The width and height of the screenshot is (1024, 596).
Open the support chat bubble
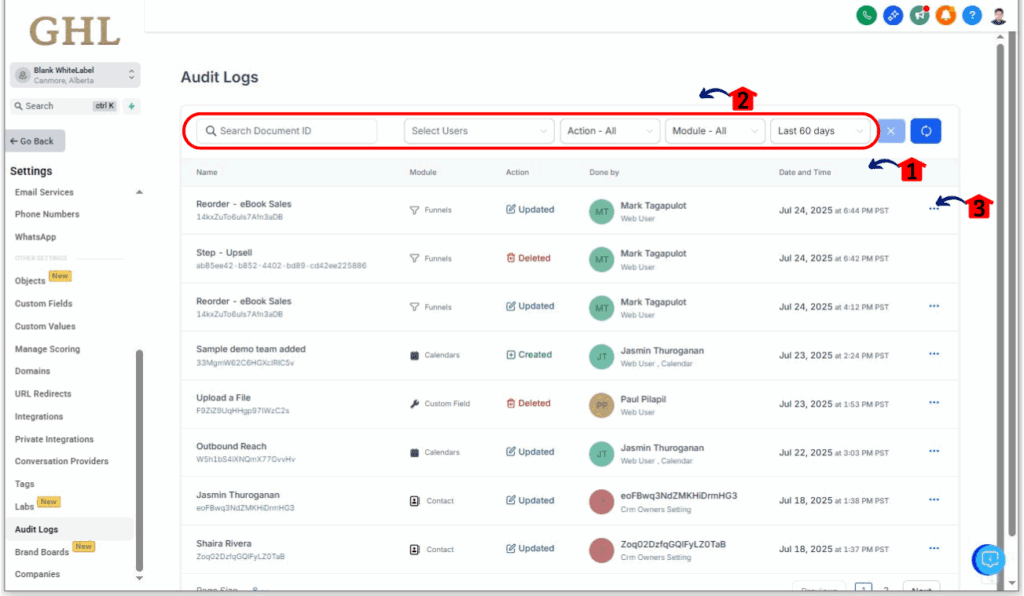[x=988, y=560]
